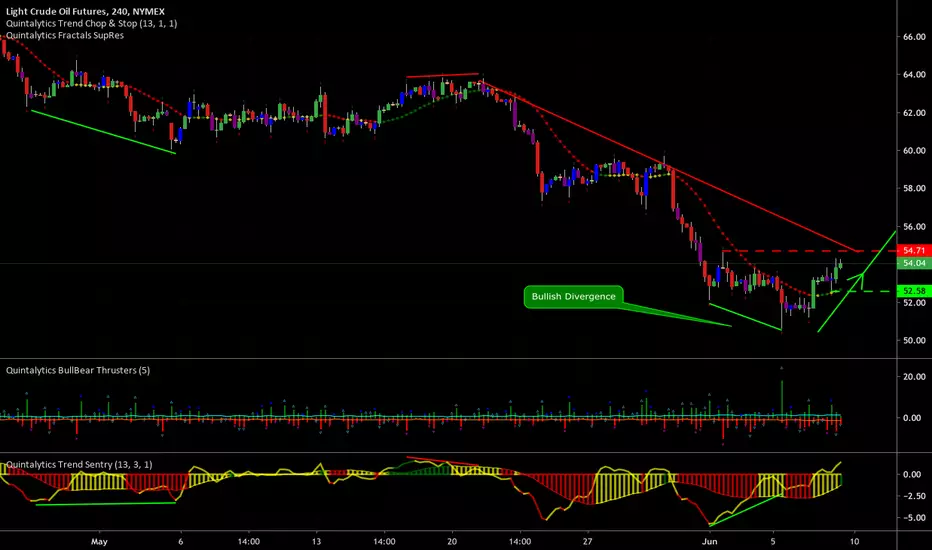Click the red dashed 54.71 resistance line
The image size is (932, 550).
click(808, 251)
